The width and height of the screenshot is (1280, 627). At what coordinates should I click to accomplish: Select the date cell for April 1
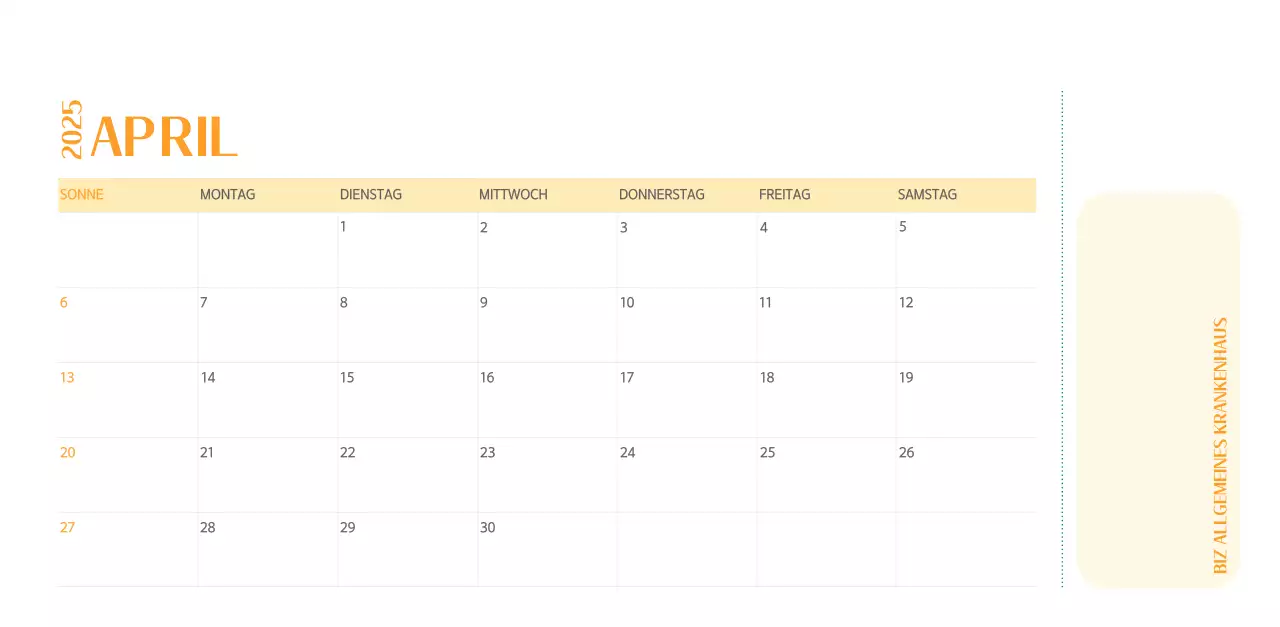click(x=407, y=250)
